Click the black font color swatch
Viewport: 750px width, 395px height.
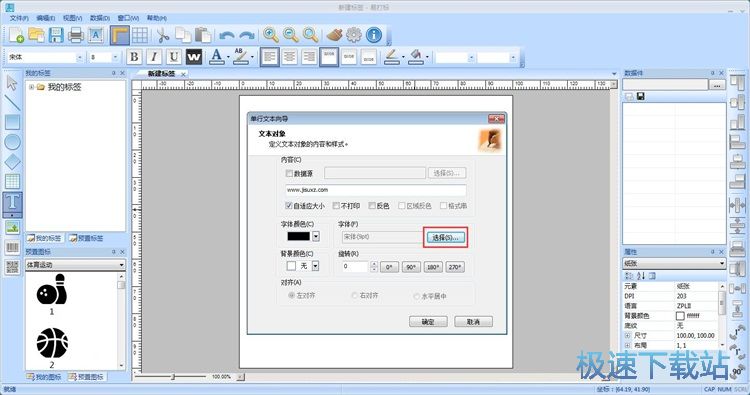298,236
